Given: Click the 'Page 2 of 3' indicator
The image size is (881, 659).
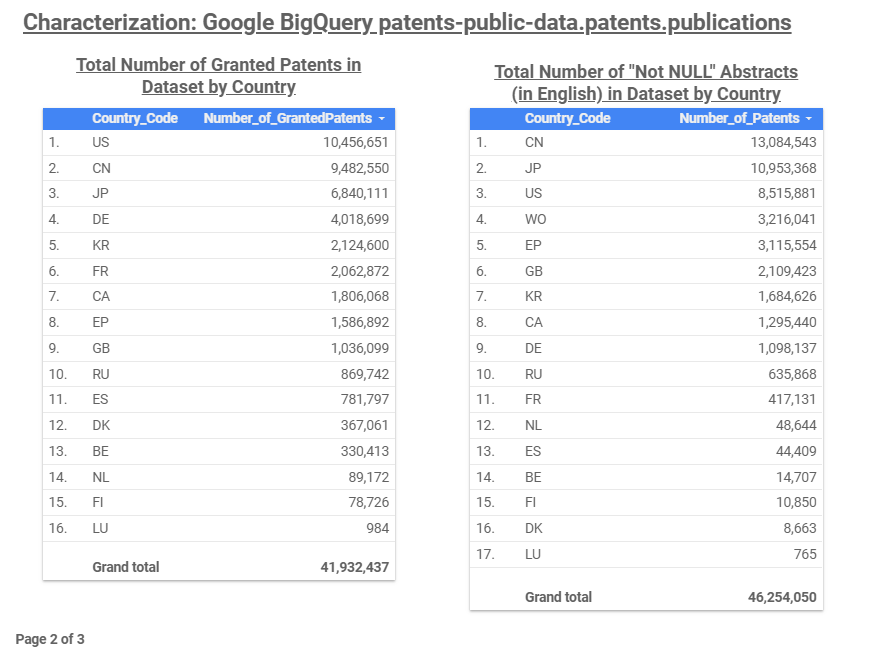Looking at the screenshot, I should [x=50, y=639].
